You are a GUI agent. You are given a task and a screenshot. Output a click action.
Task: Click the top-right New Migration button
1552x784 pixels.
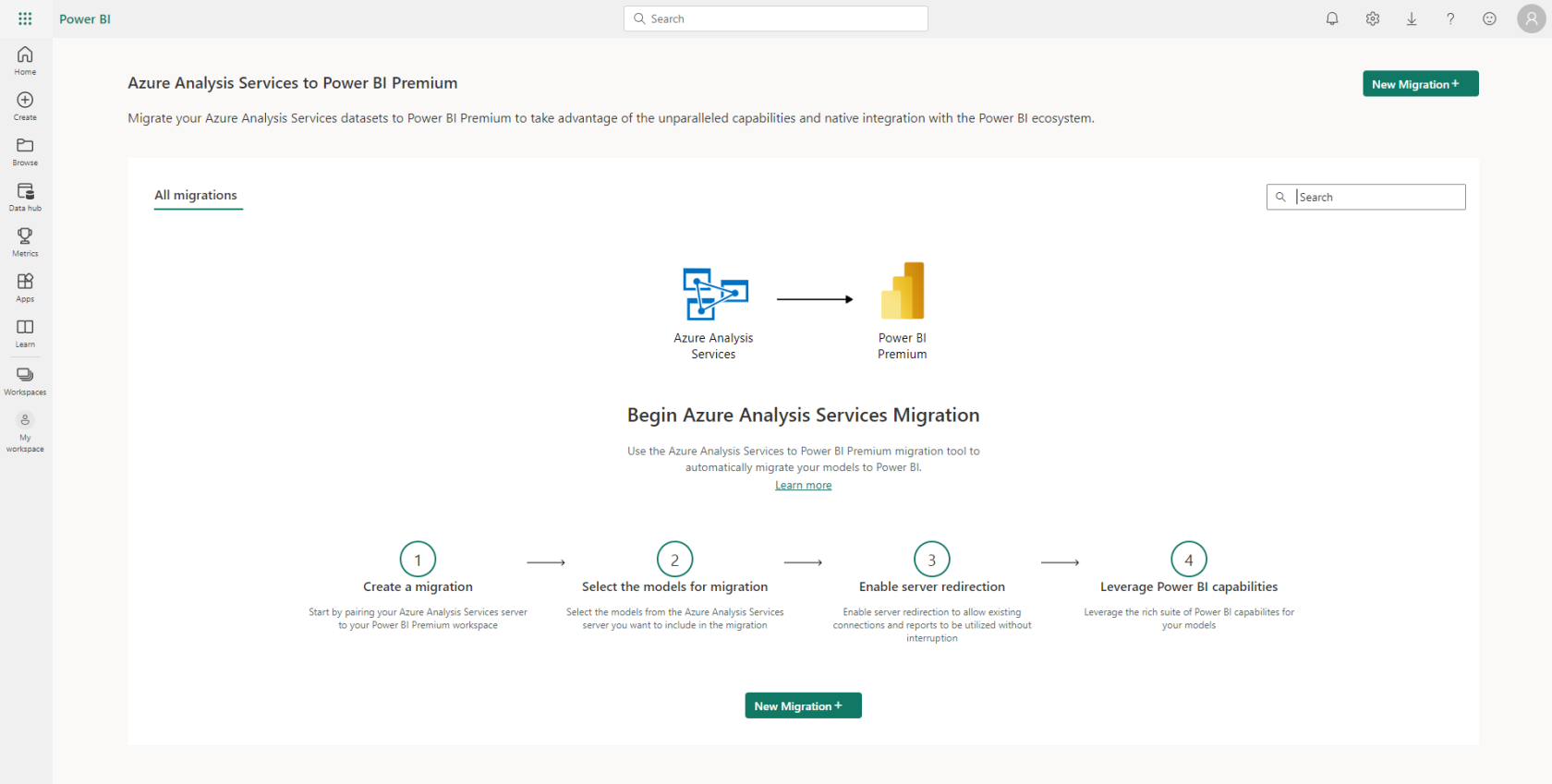tap(1421, 84)
